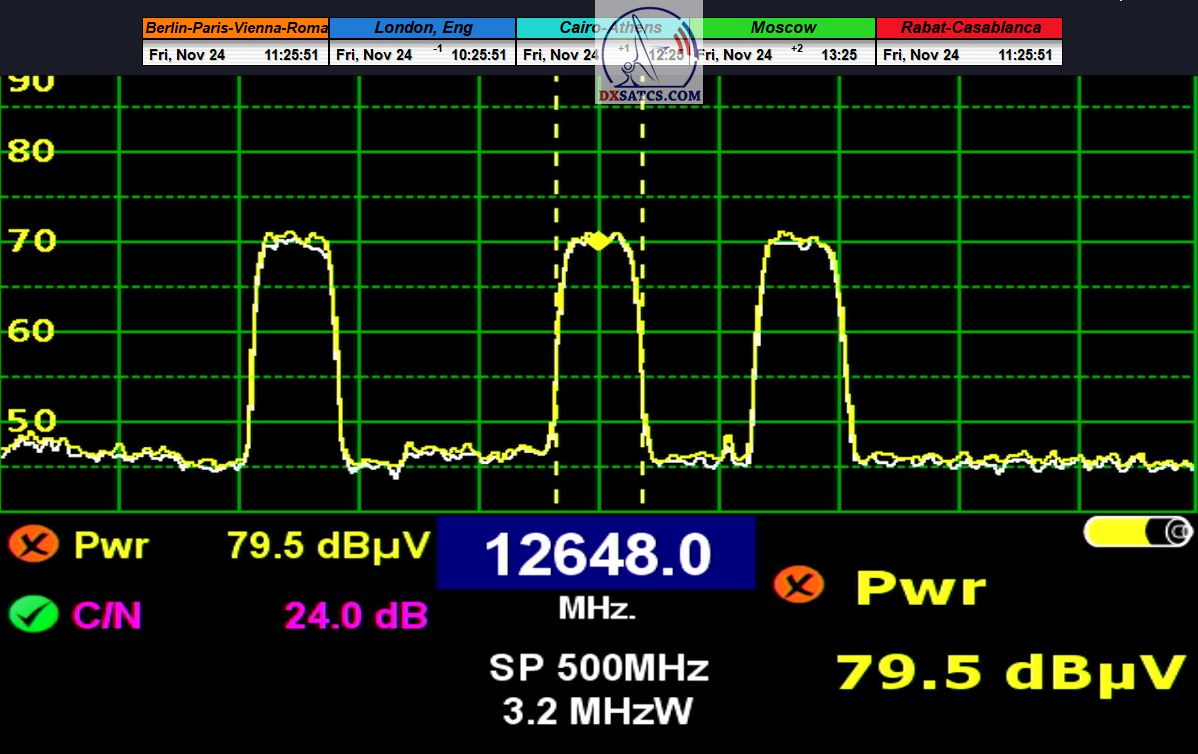Click the C/N 24.0 dB reading
The height and width of the screenshot is (754, 1198).
[355, 615]
